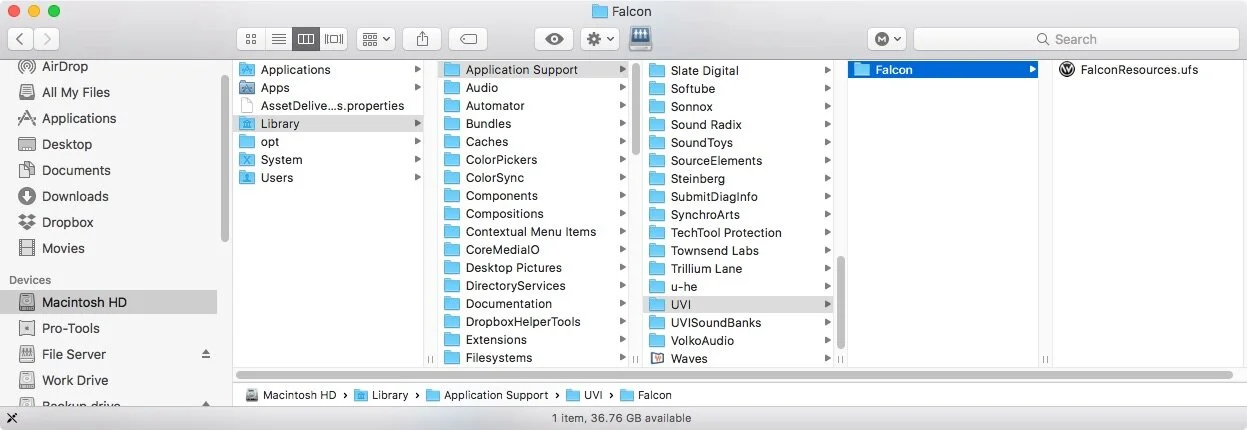This screenshot has width=1247, height=430.
Task: Click the Quick Look eye button
Action: (x=554, y=39)
